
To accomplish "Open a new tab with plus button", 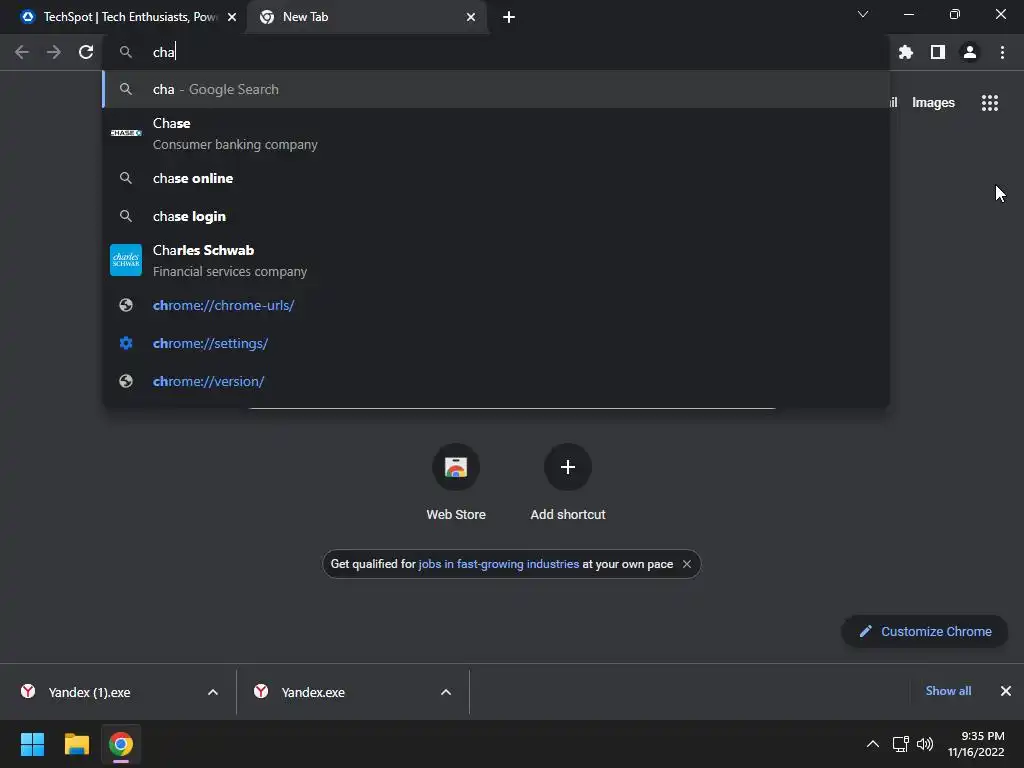I will [x=509, y=18].
